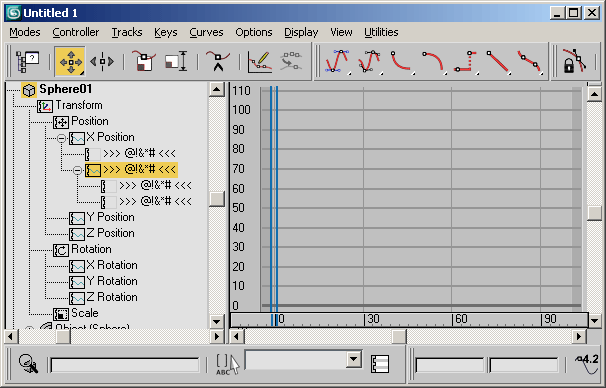
Task: Open the track set dropdown list
Action: (354, 359)
